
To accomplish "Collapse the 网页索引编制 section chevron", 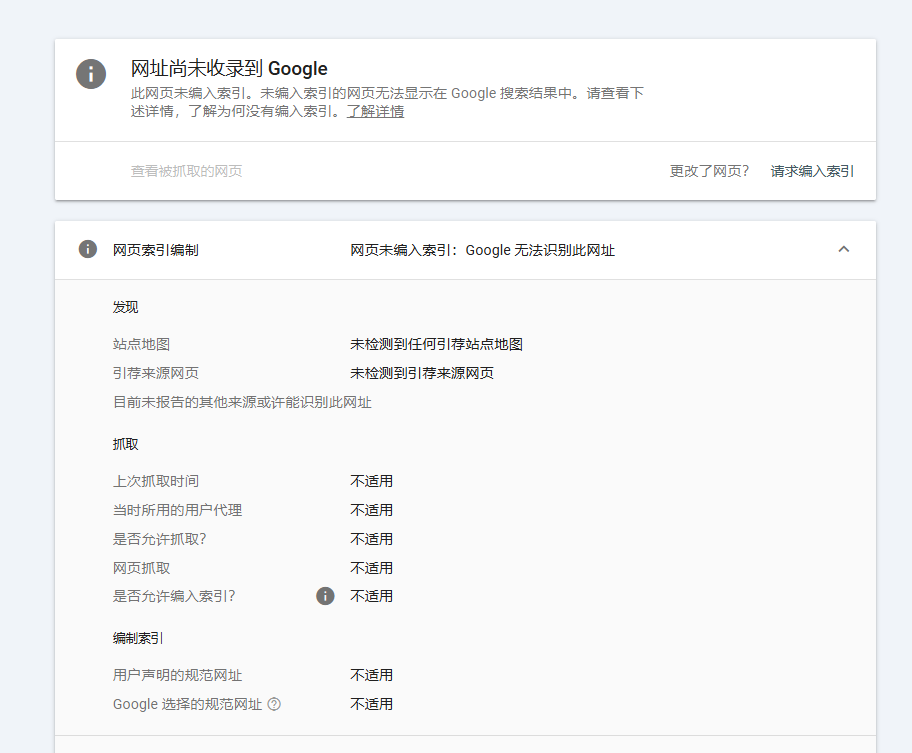I will (x=843, y=249).
